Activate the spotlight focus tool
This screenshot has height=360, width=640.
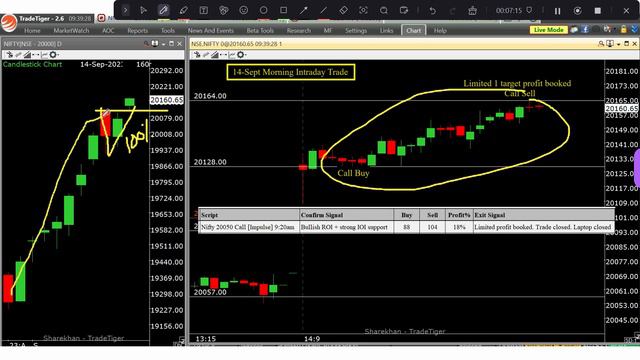[x=363, y=10]
